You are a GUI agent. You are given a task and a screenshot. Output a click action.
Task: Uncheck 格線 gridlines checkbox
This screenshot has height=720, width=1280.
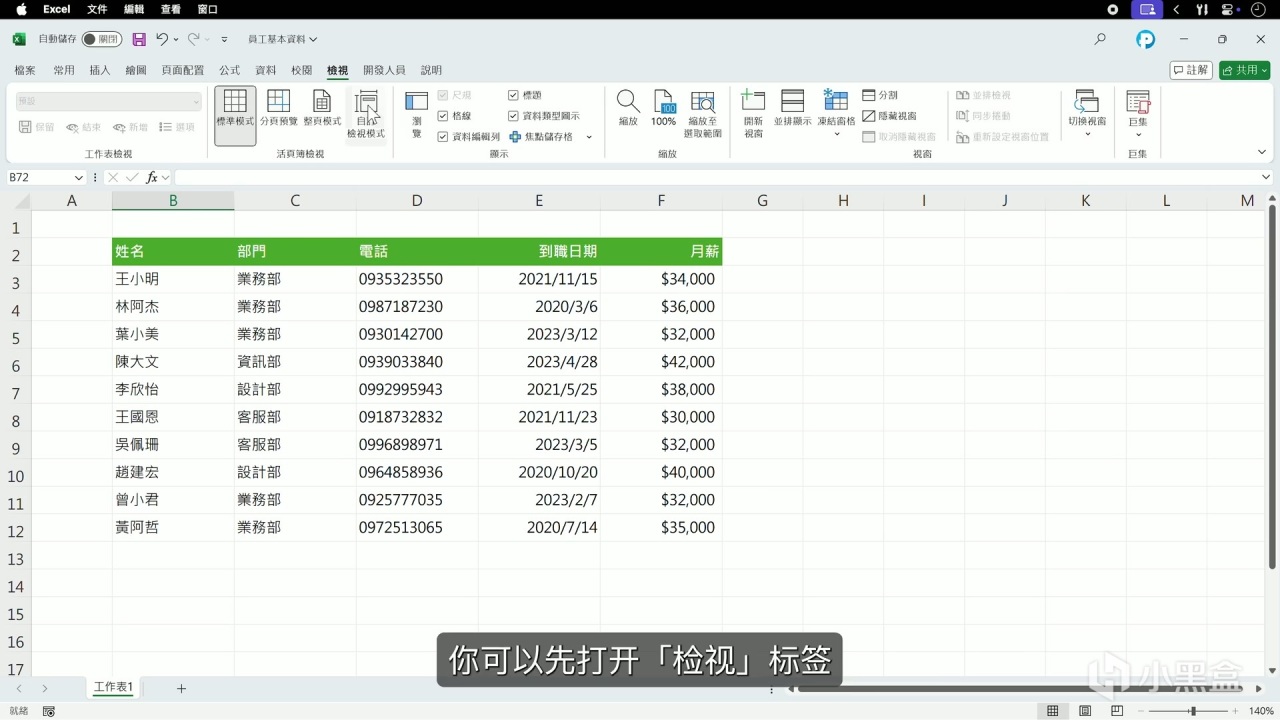[443, 116]
